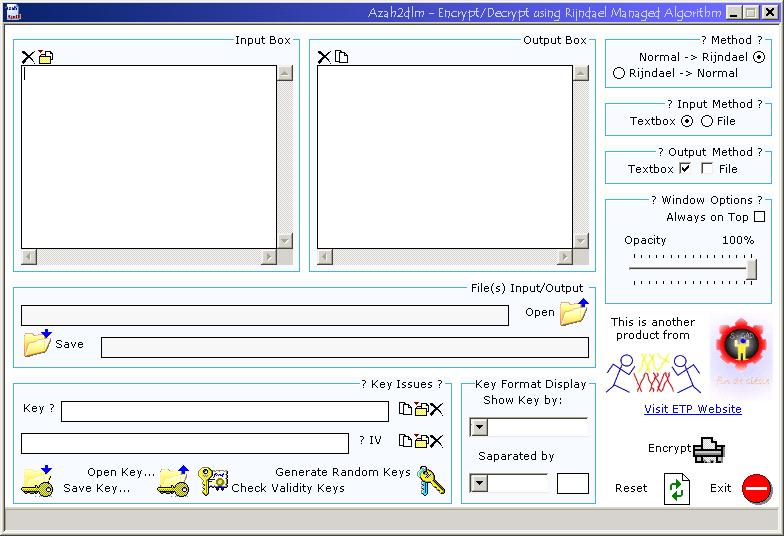Viewport: 784px width, 536px height.
Task: Click the Input Box scroll up arrow
Action: [285, 73]
